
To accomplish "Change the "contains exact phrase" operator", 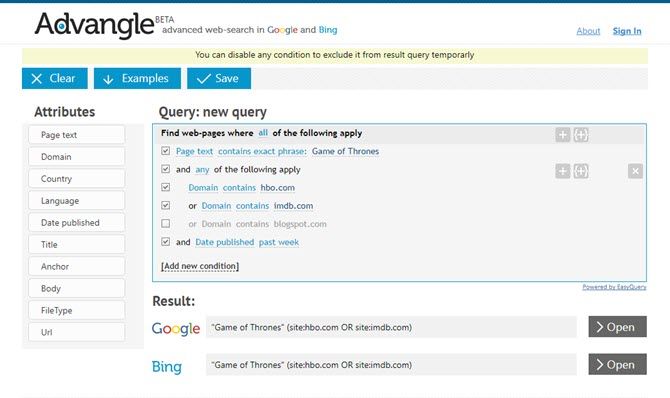I will point(262,151).
